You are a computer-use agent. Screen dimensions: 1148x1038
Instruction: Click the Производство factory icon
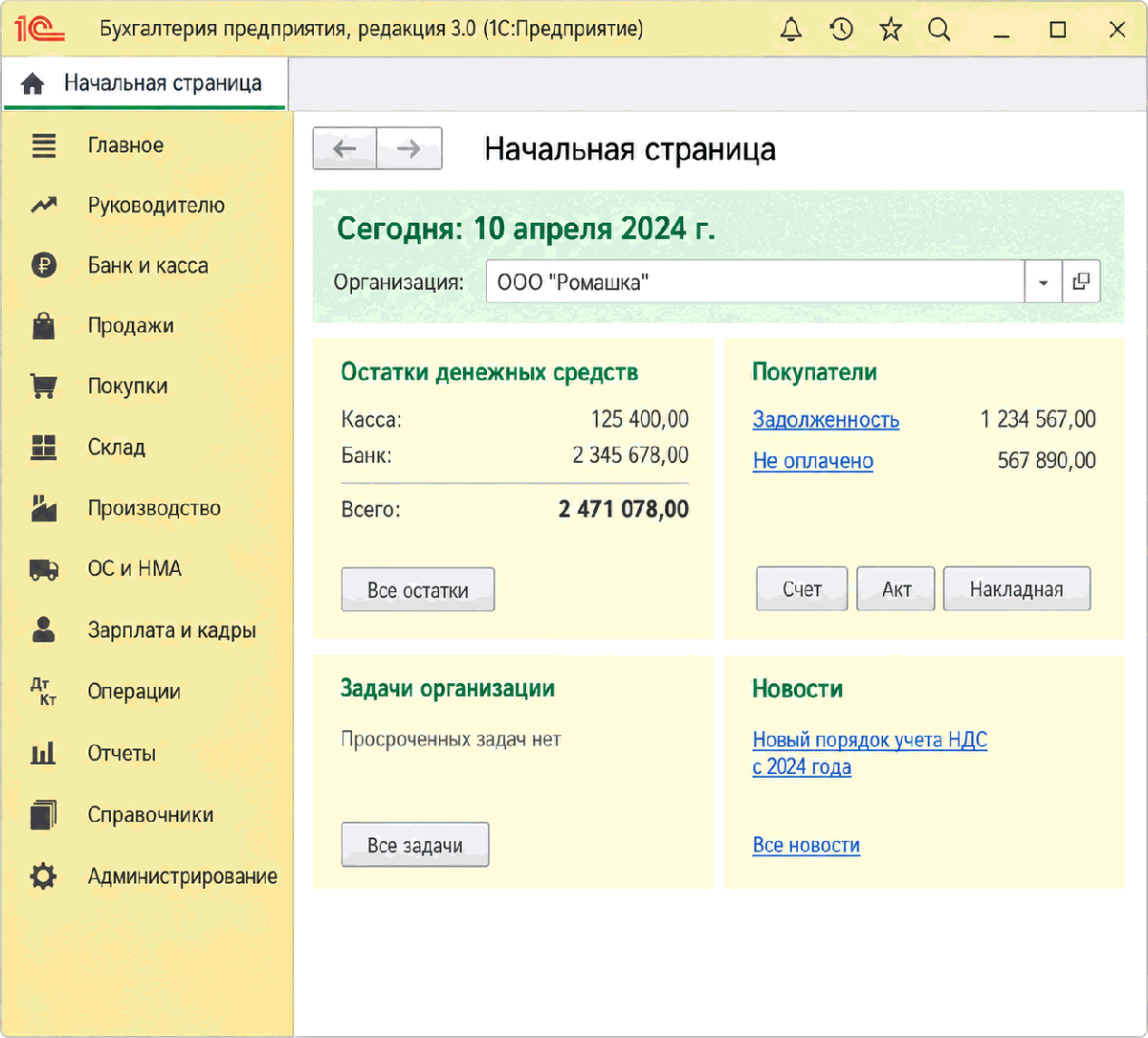44,508
